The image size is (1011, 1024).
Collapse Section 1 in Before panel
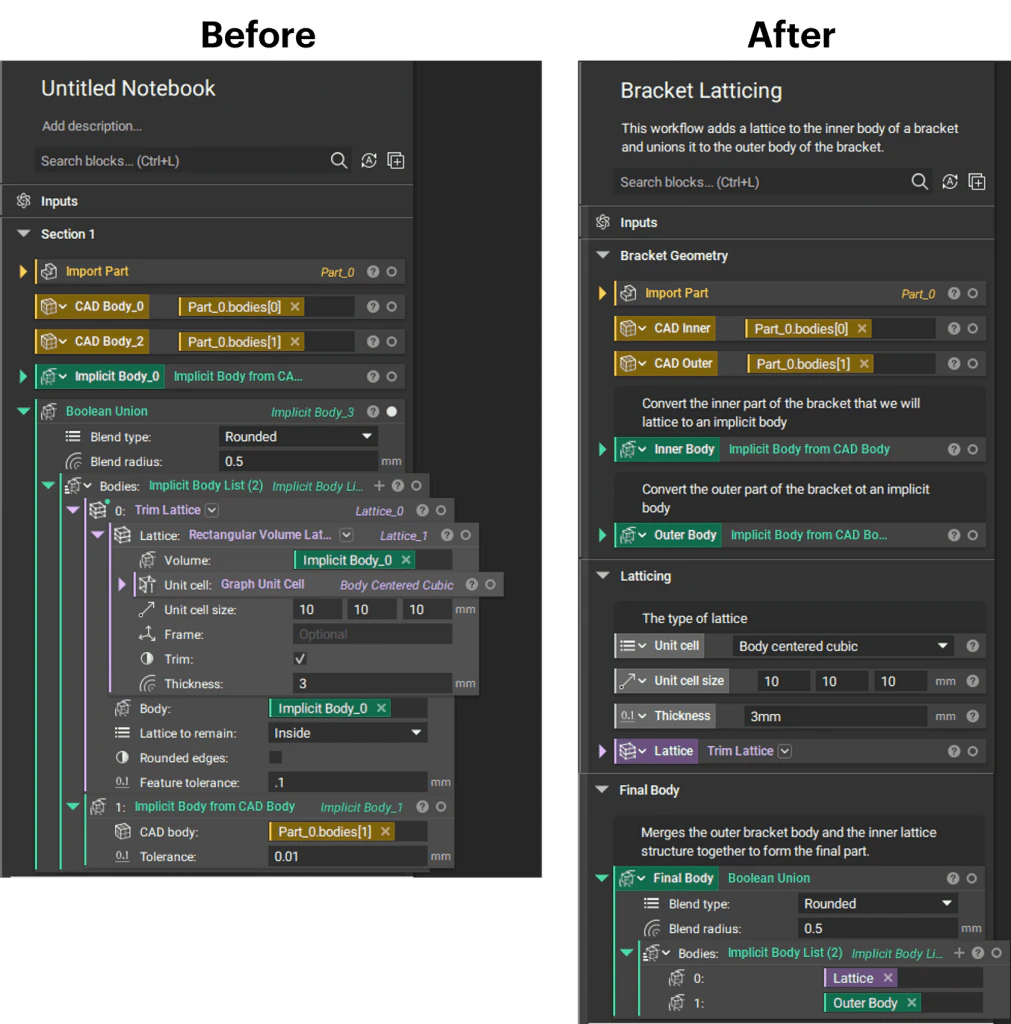(x=24, y=233)
